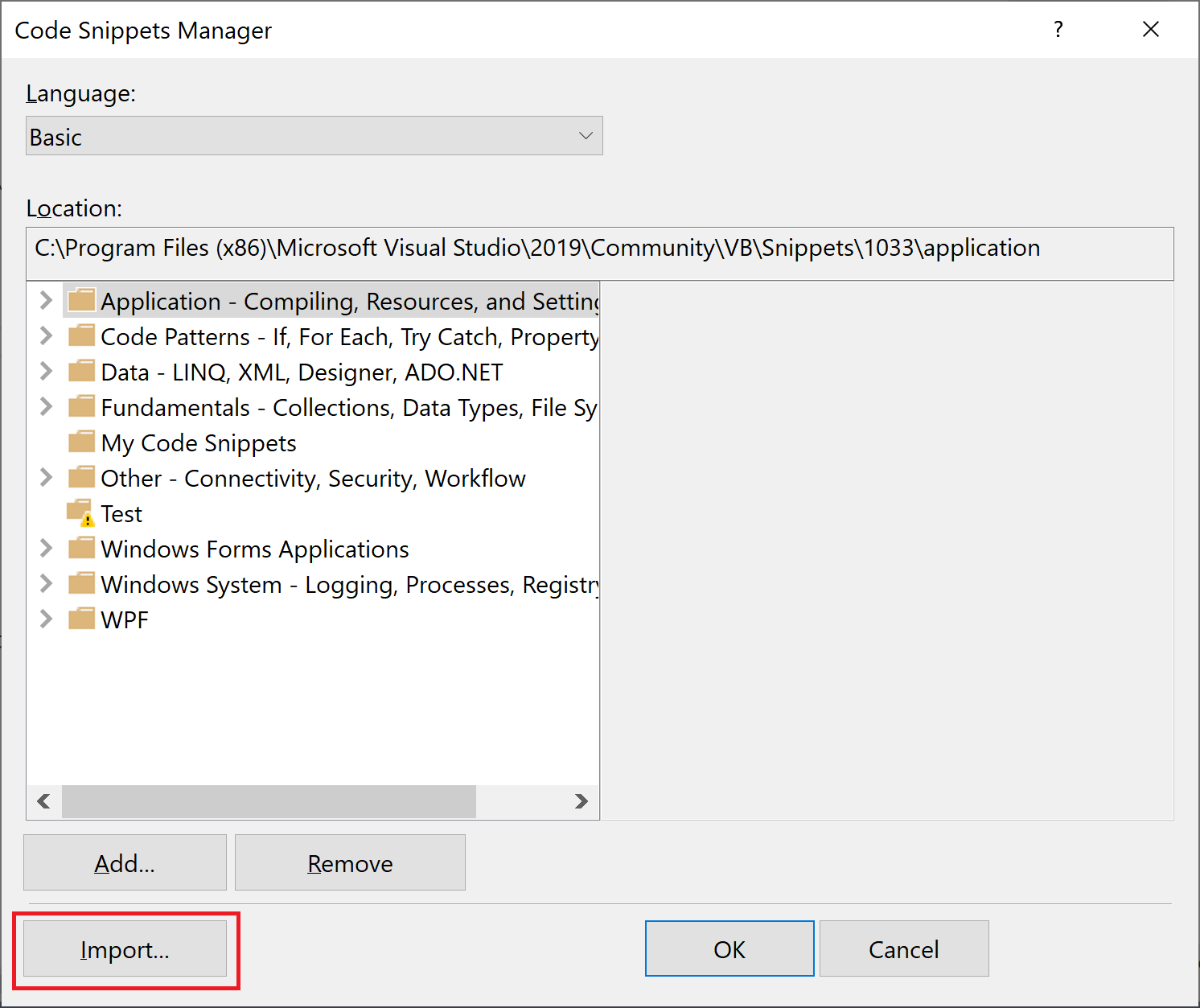Click the Other - Connectivity folder icon

coord(81,476)
